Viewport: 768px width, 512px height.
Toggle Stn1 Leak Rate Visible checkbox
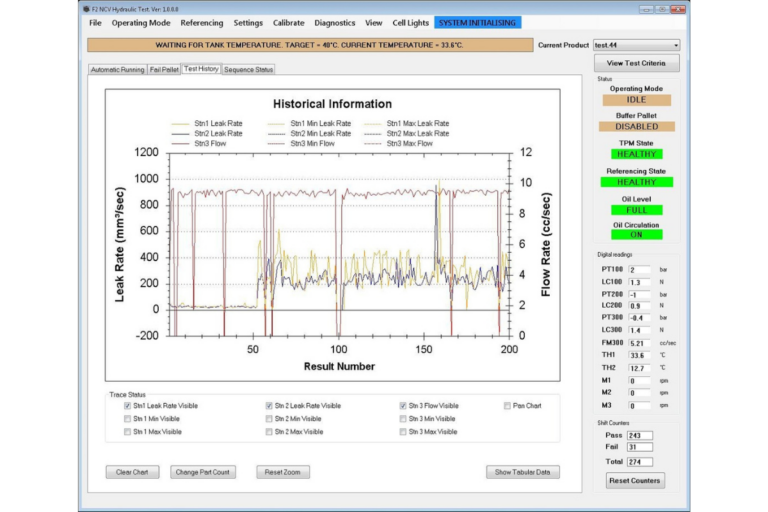(127, 406)
